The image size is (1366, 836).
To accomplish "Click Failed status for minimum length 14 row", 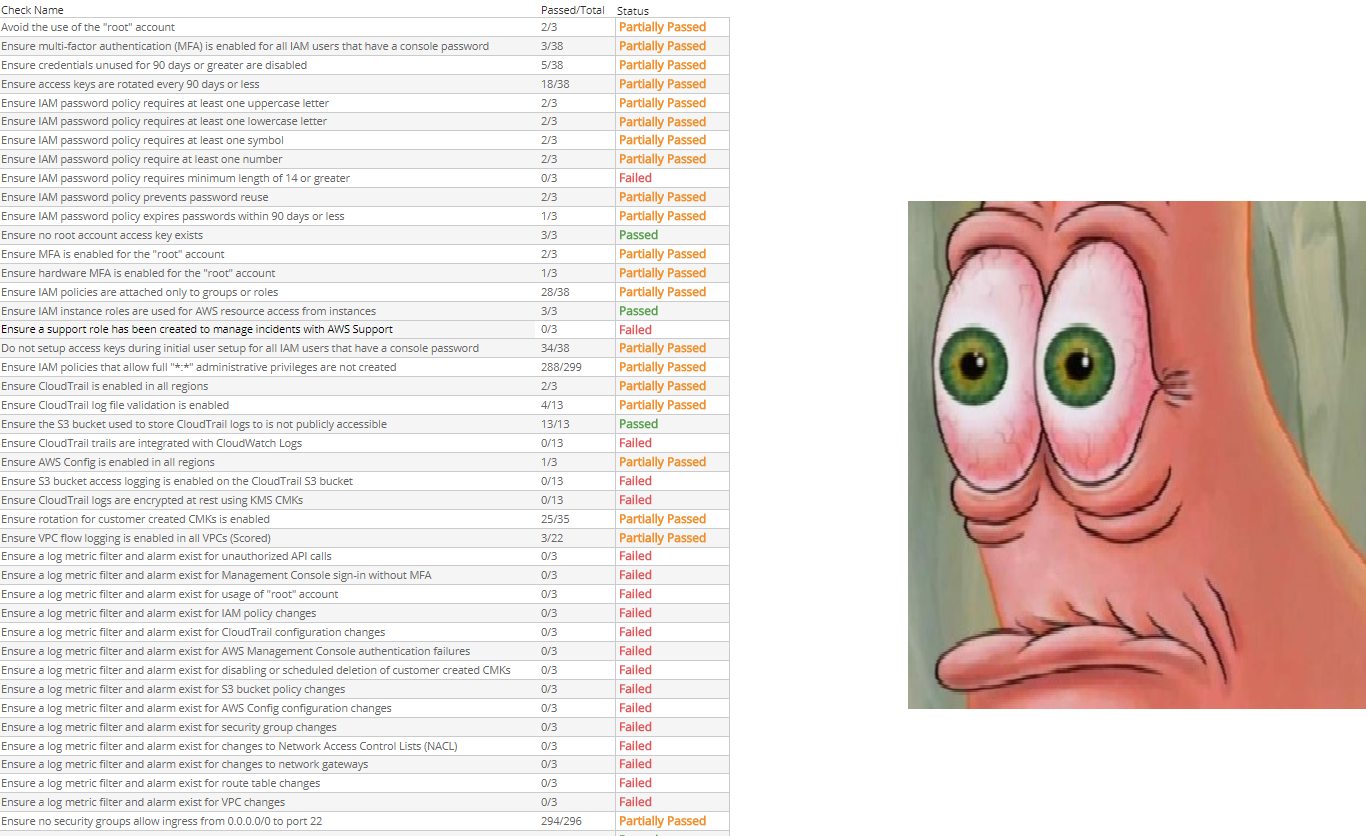I will pos(635,178).
